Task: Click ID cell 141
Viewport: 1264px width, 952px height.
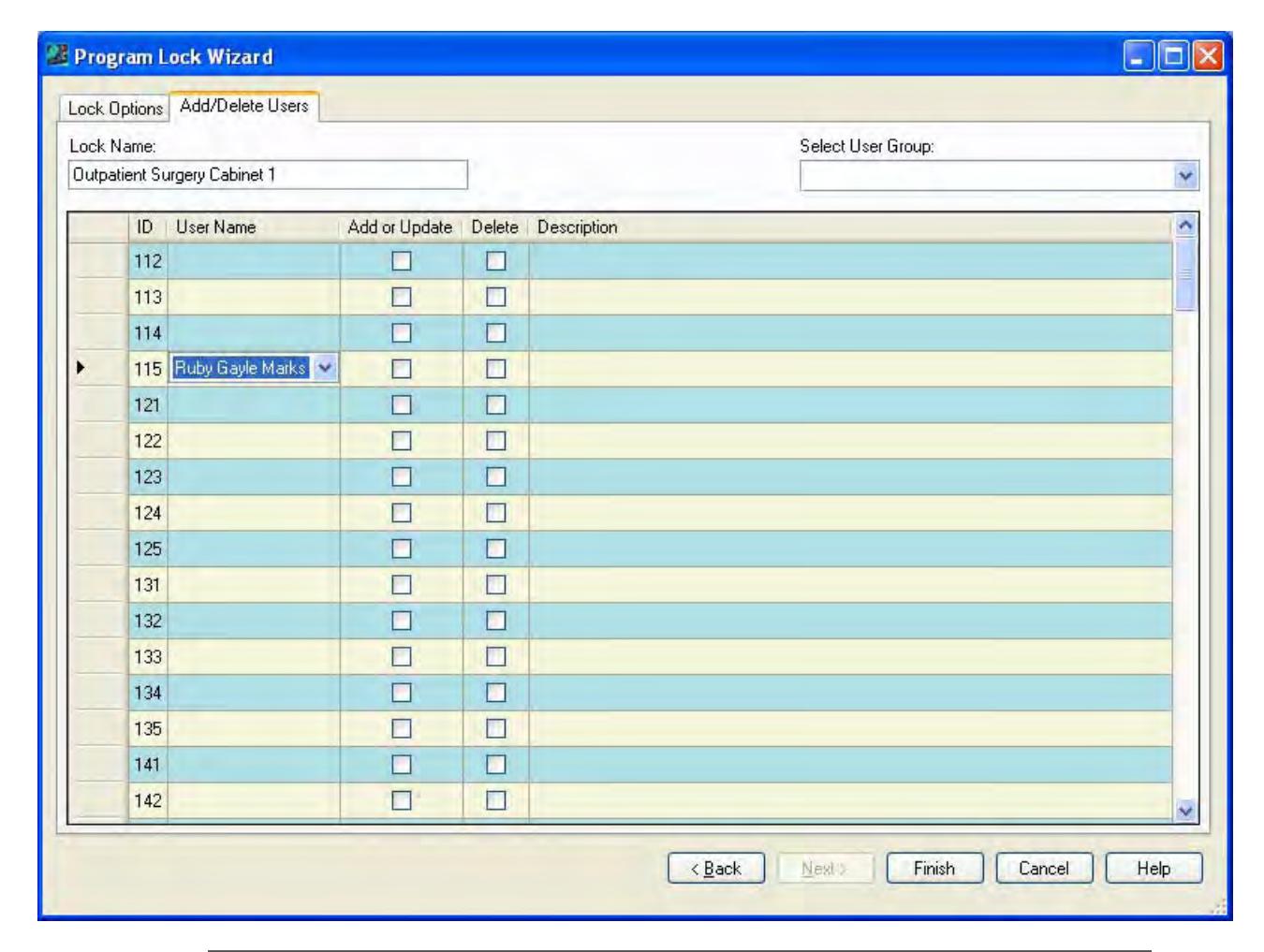Action: click(x=148, y=765)
